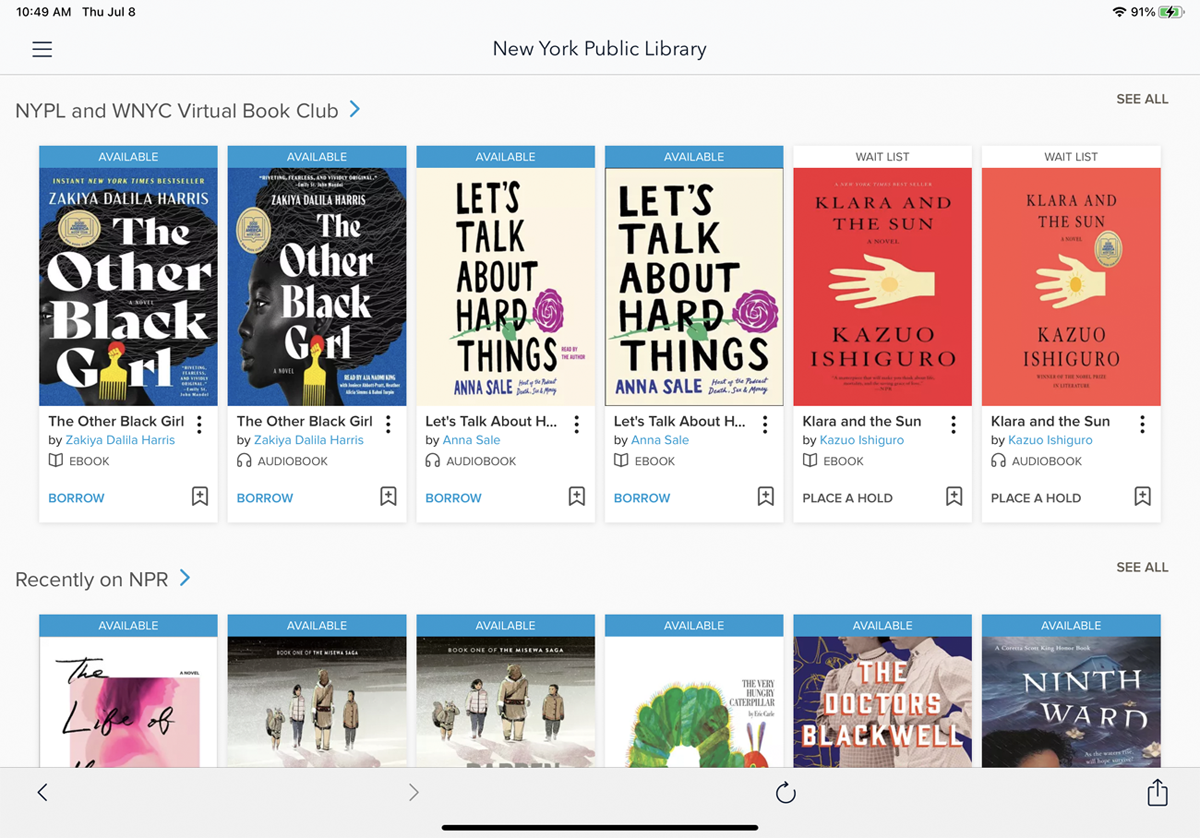Open the hamburger navigation menu
This screenshot has height=838, width=1200.
[x=42, y=49]
